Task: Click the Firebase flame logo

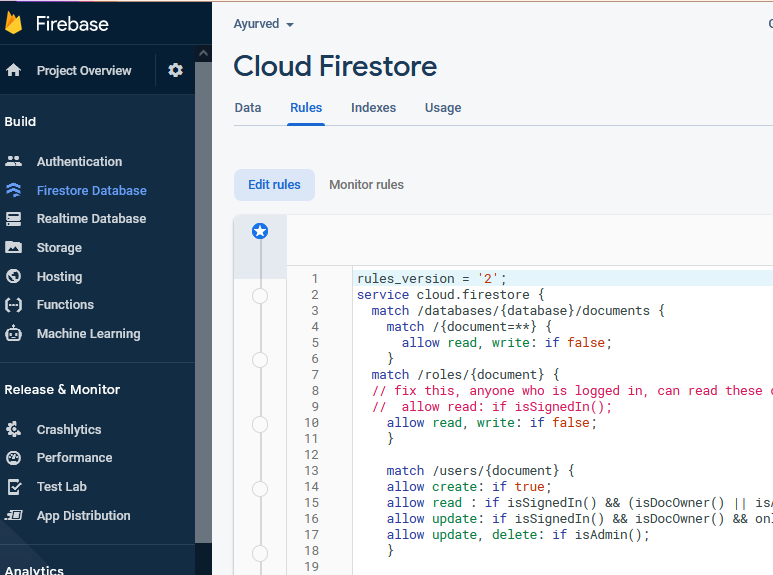Action: [14, 23]
